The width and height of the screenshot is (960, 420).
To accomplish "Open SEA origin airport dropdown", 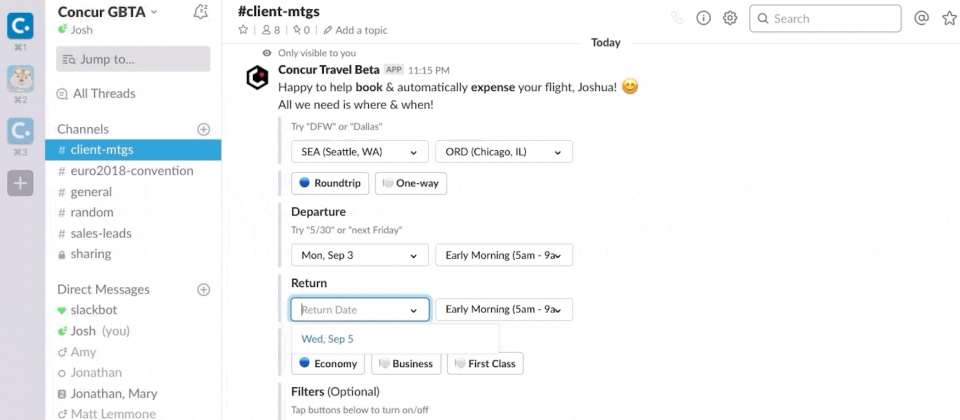I will coord(359,152).
